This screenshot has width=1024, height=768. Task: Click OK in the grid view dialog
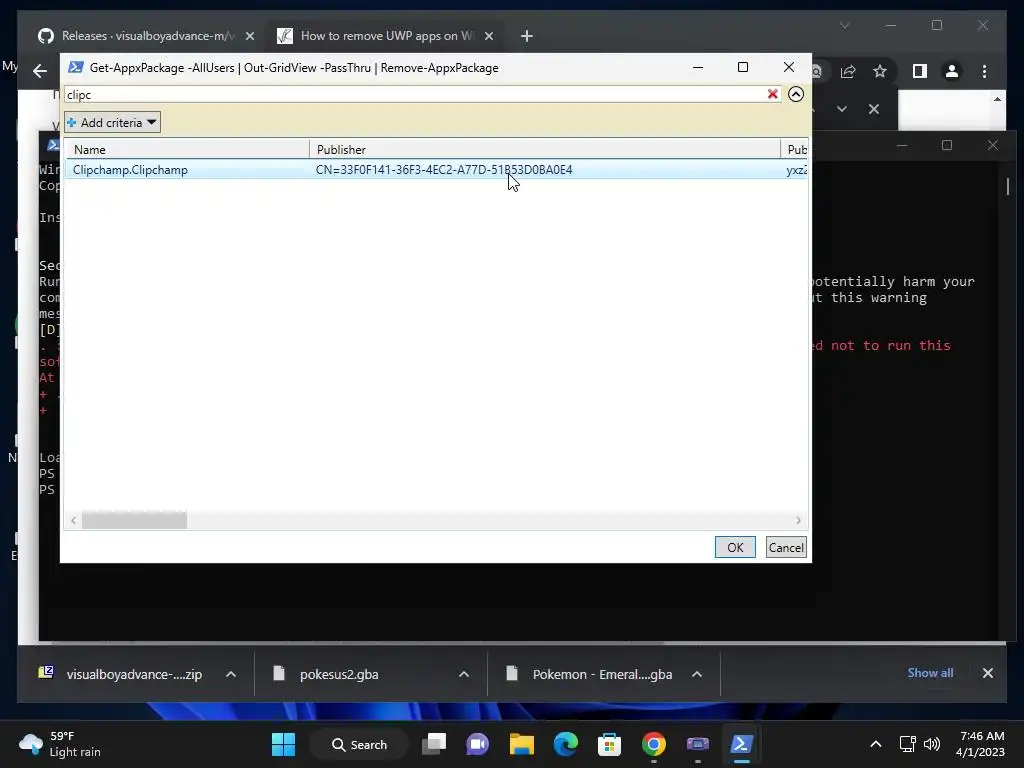tap(735, 547)
